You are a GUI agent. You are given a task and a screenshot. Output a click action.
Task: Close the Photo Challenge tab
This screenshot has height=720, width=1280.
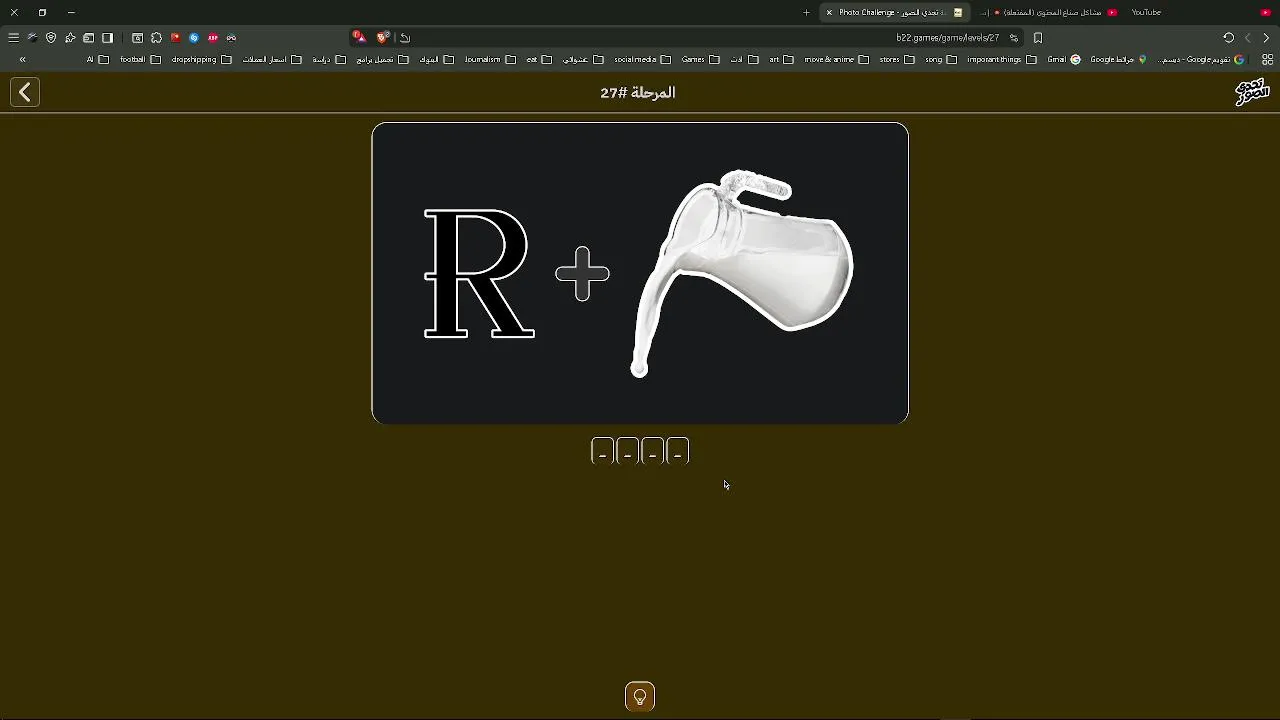tap(829, 12)
